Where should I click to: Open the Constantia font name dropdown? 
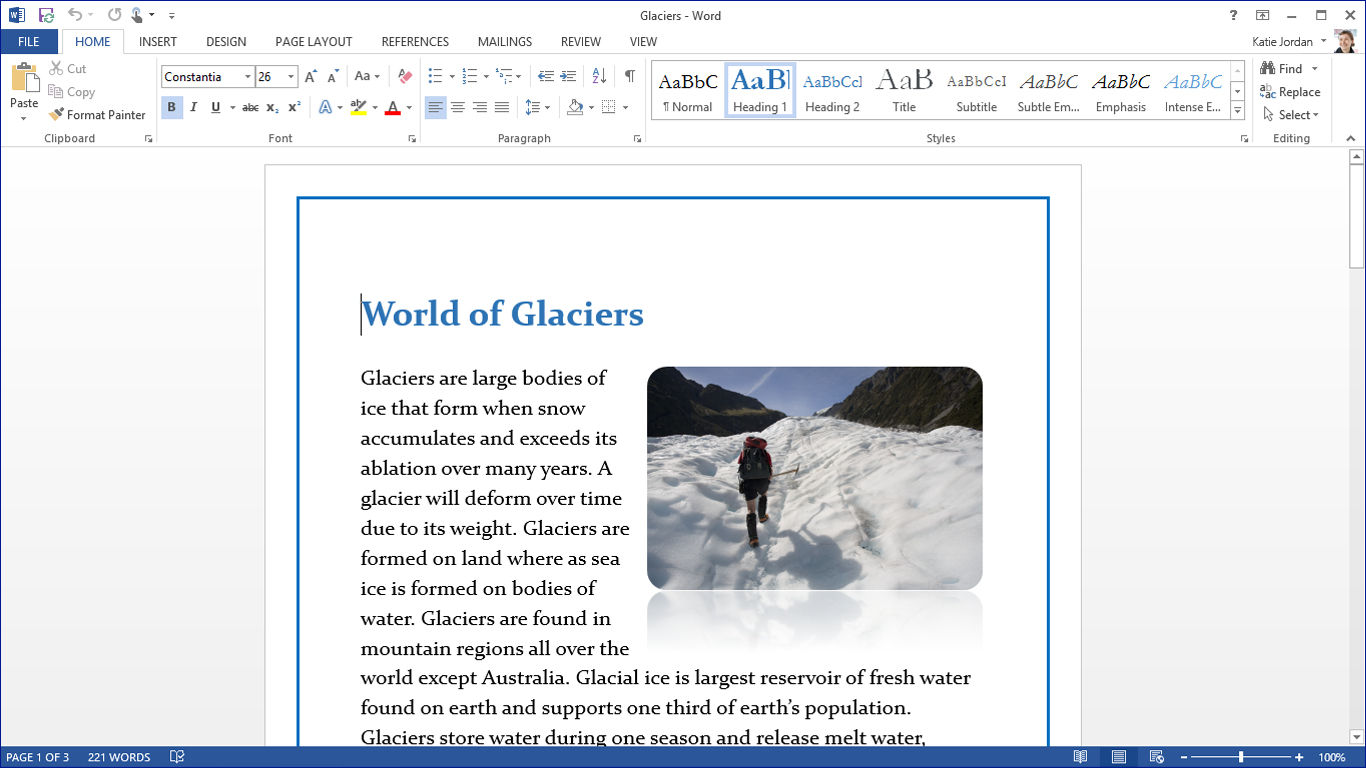click(x=248, y=77)
